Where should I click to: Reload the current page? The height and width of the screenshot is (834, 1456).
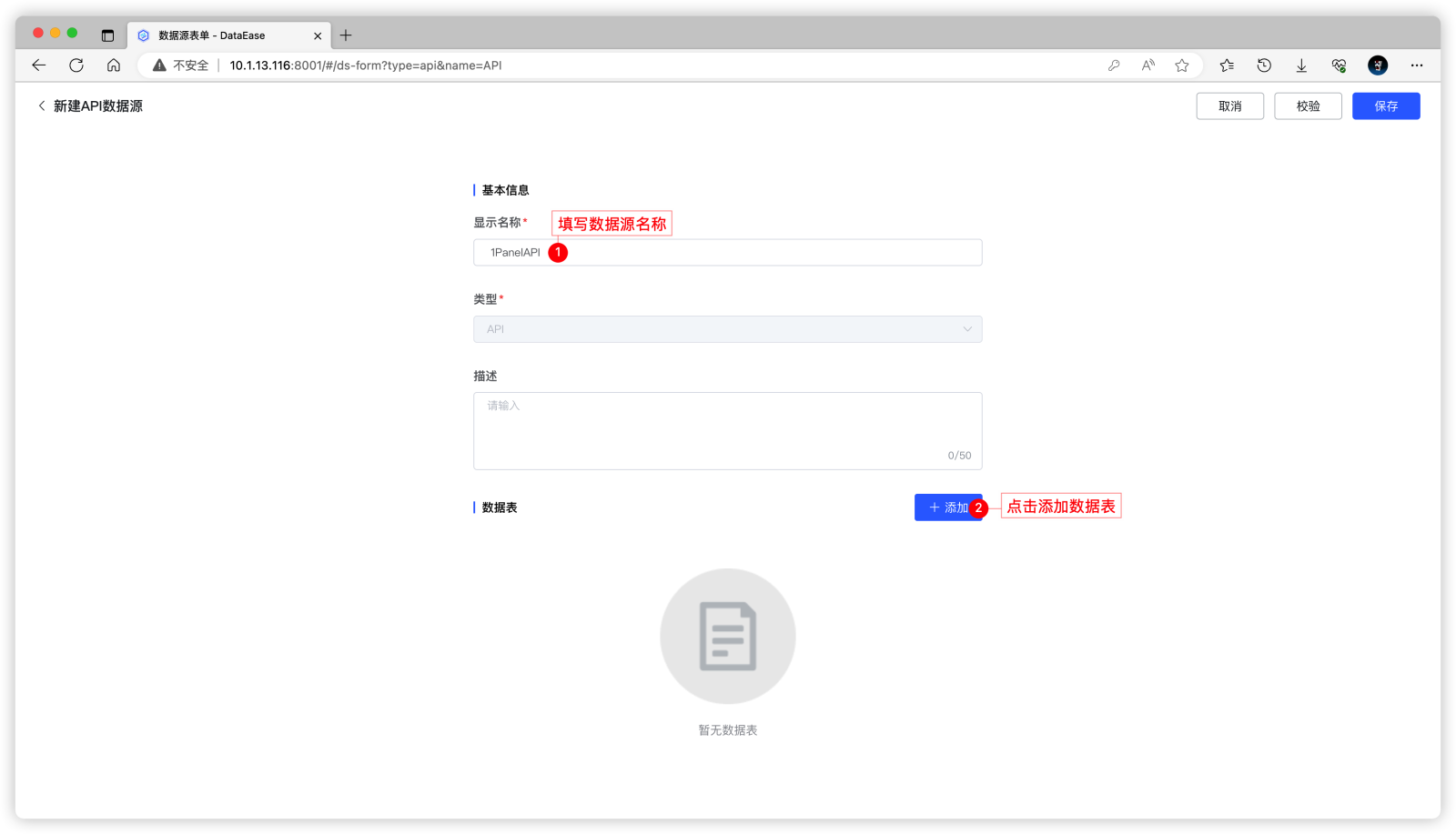[76, 65]
